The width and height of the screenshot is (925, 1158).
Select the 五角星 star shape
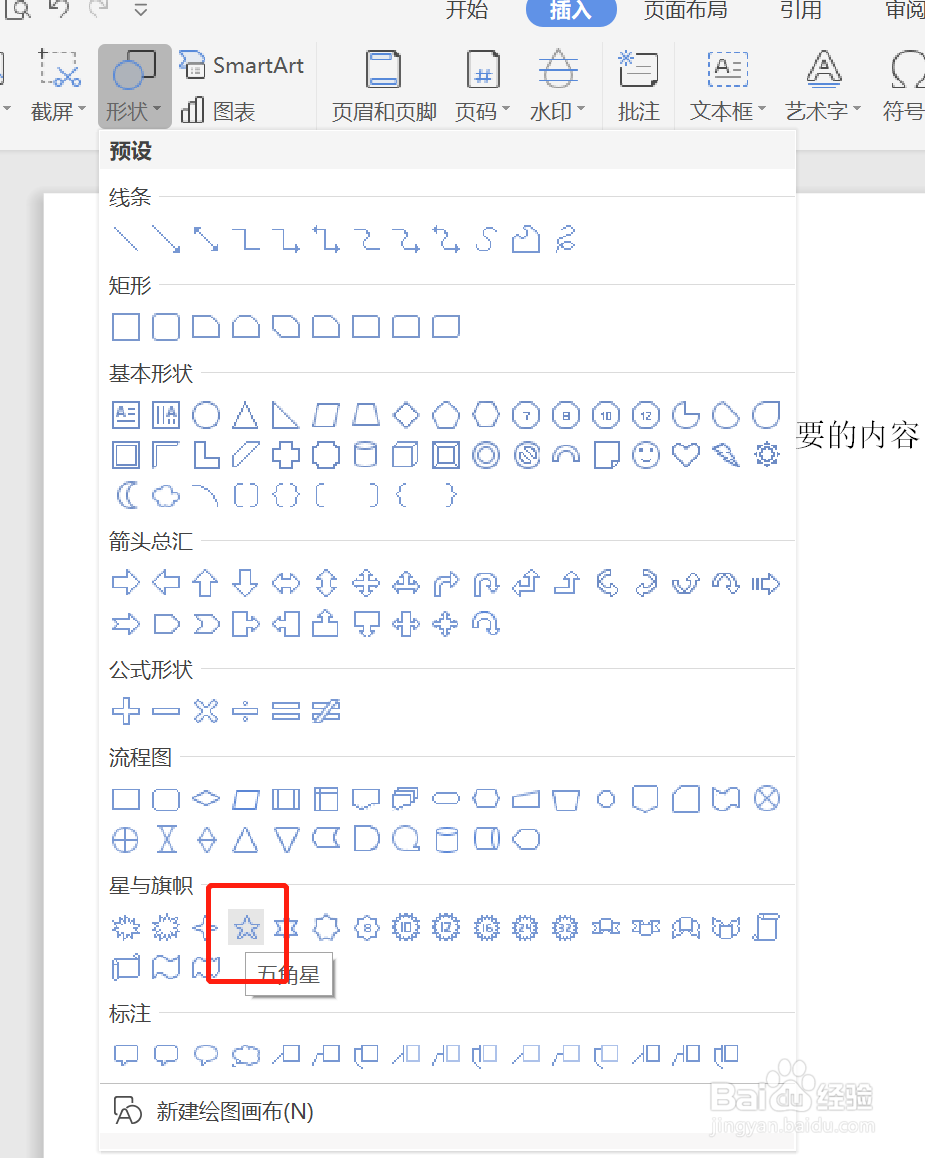pos(245,927)
